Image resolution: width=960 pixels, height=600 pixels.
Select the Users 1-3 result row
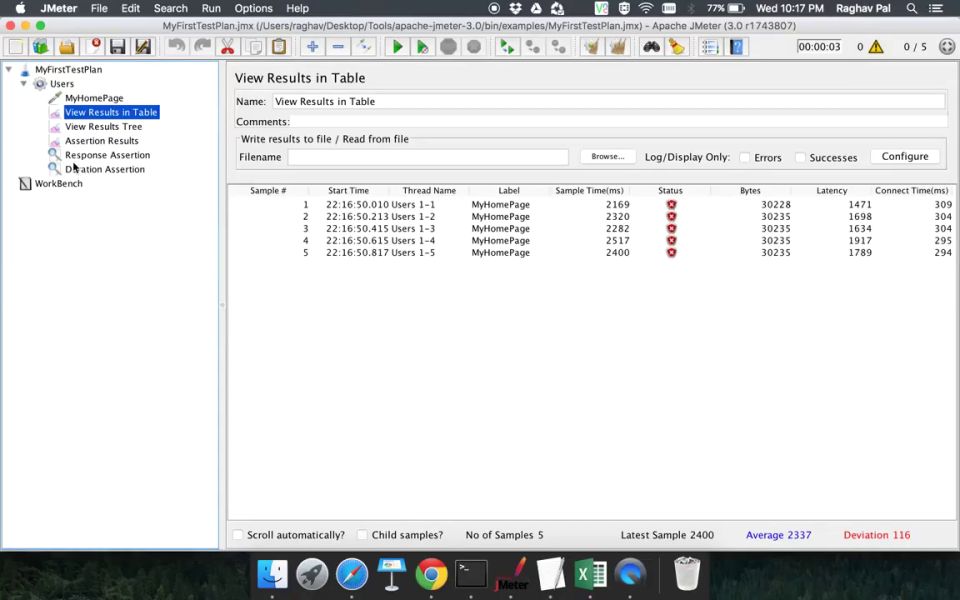point(591,228)
